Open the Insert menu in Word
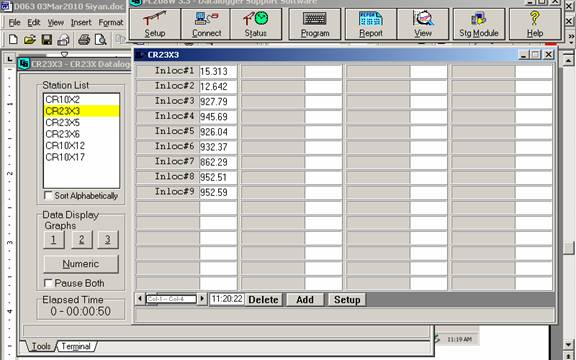 click(81, 23)
